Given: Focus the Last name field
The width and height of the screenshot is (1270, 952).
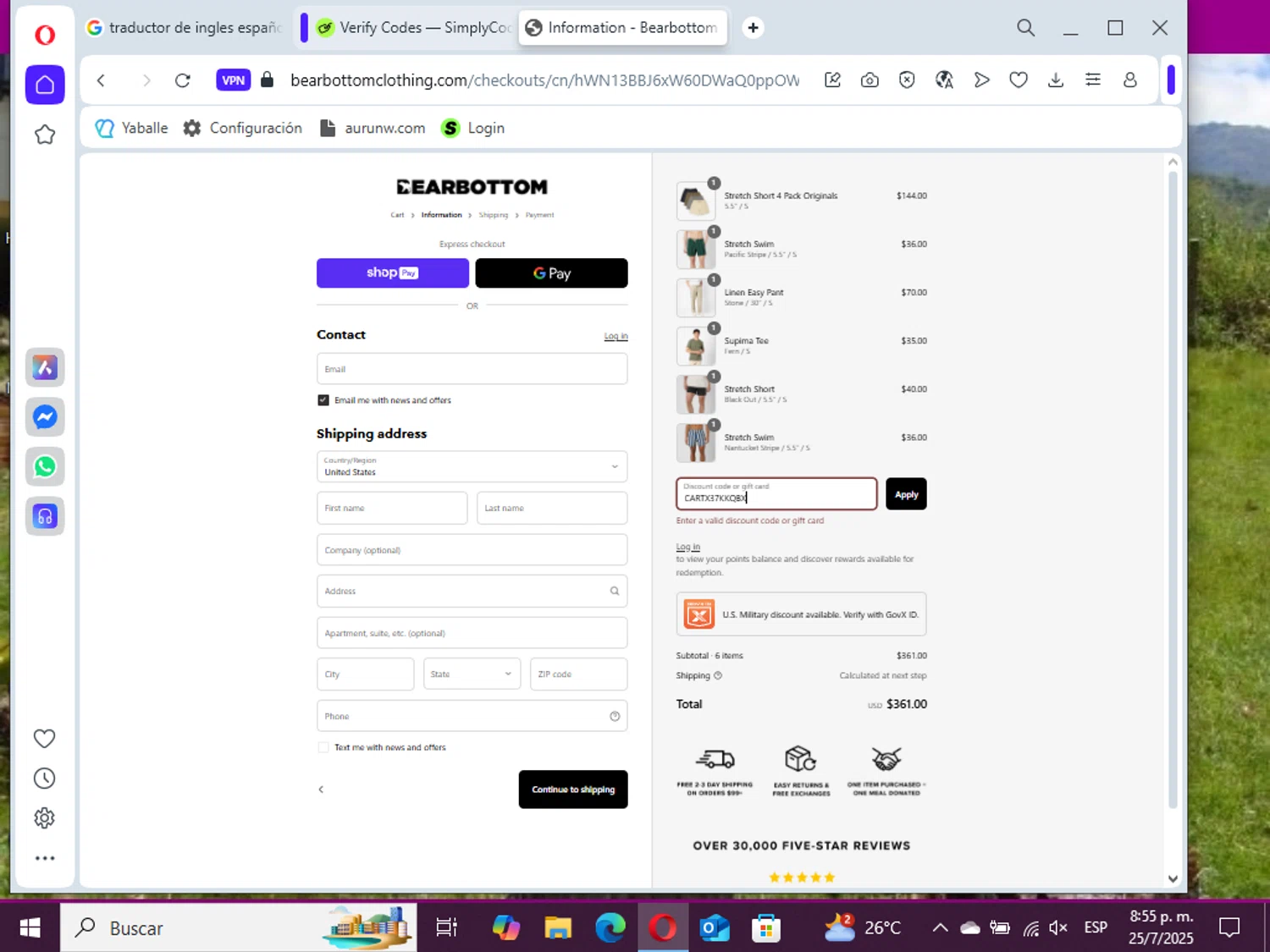Looking at the screenshot, I should [552, 508].
